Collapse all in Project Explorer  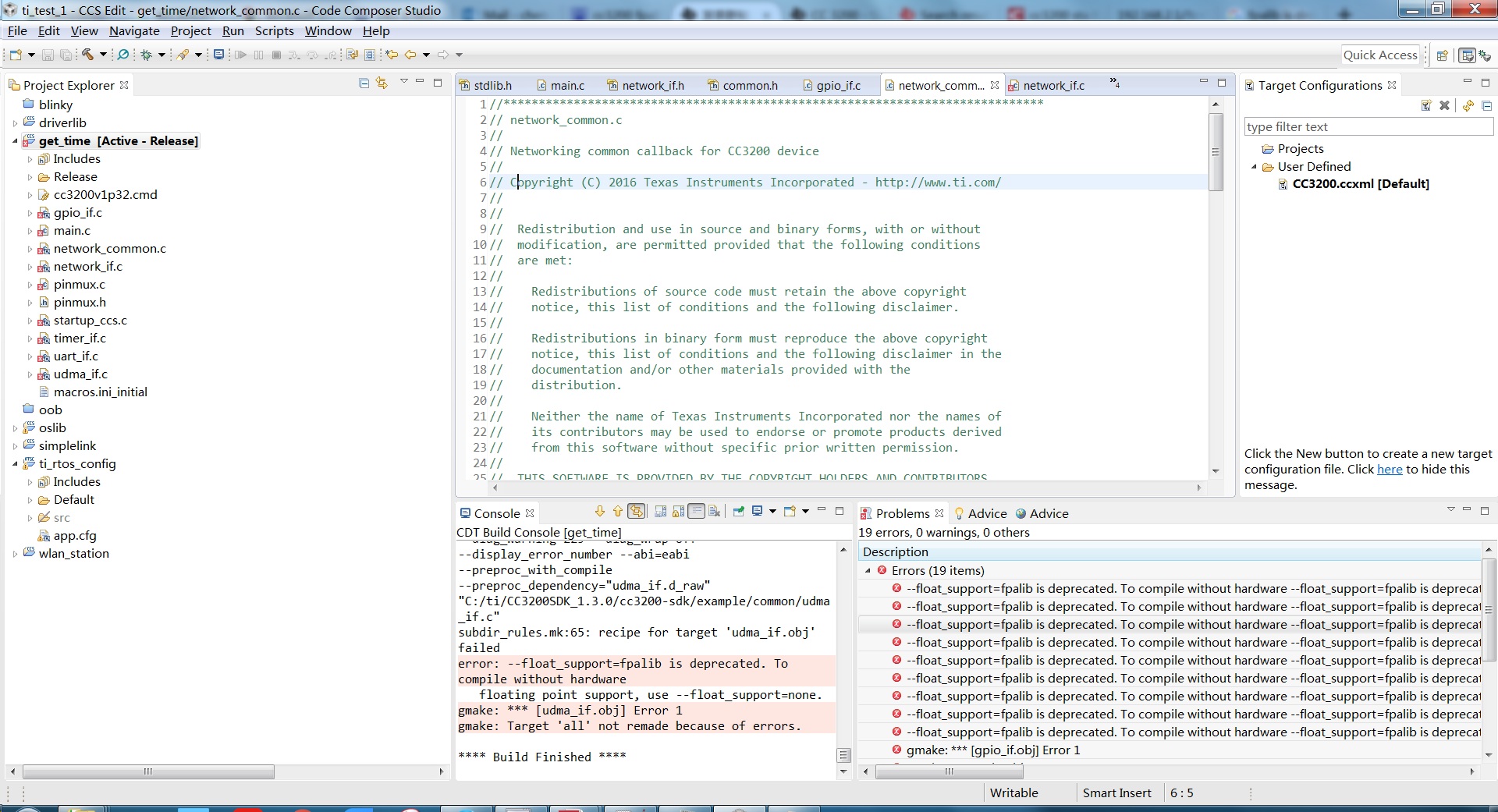click(x=364, y=83)
